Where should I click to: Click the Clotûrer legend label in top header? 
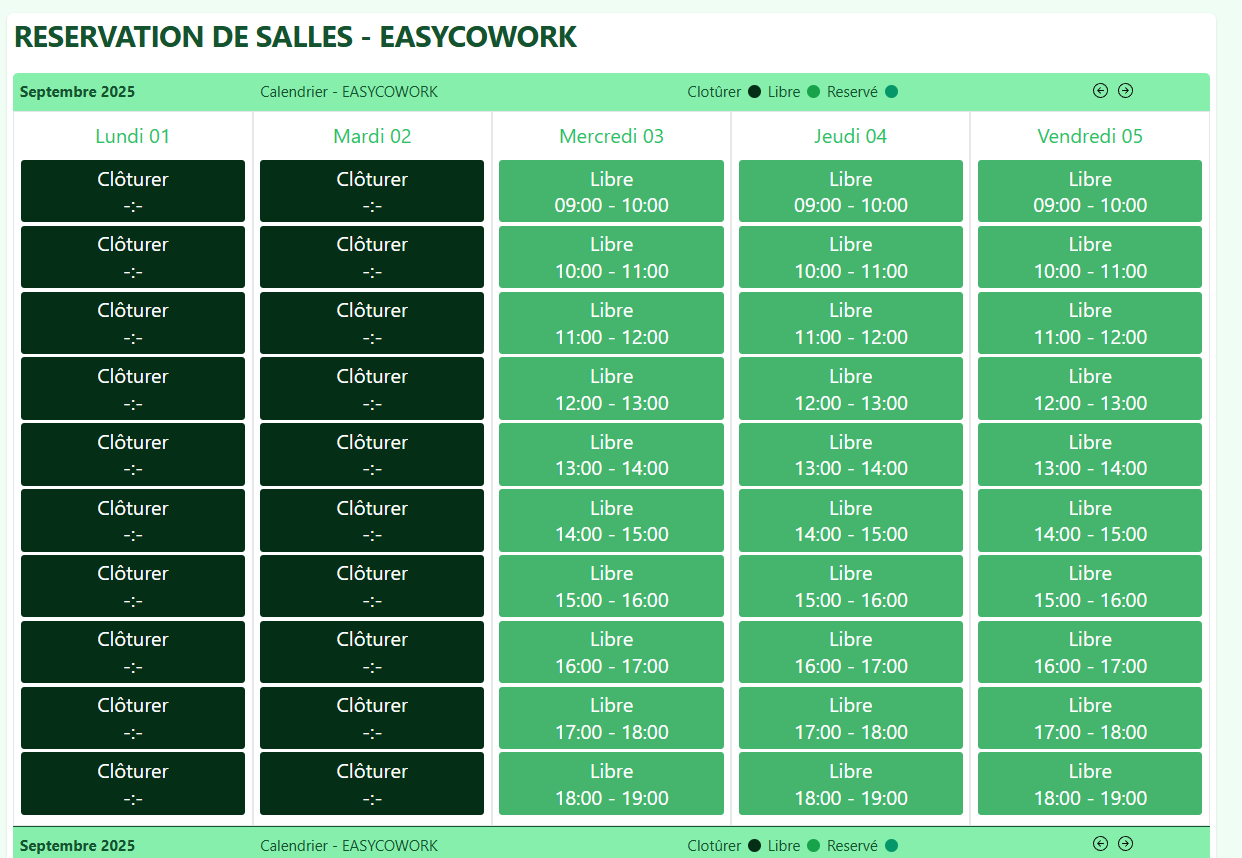click(x=714, y=92)
